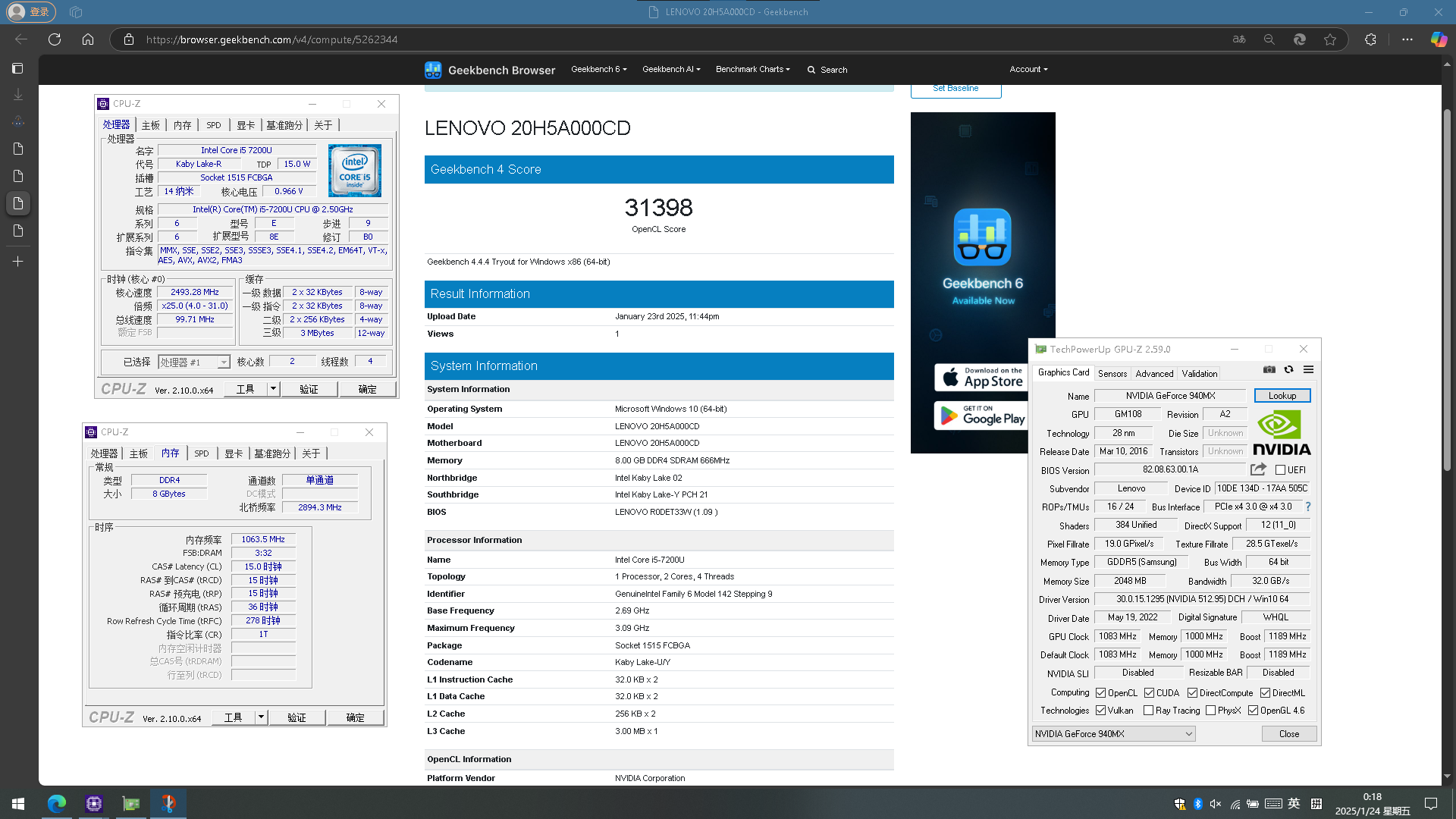This screenshot has width=1456, height=819.
Task: Click Lookup button in GPU-Z
Action: pos(1282,396)
